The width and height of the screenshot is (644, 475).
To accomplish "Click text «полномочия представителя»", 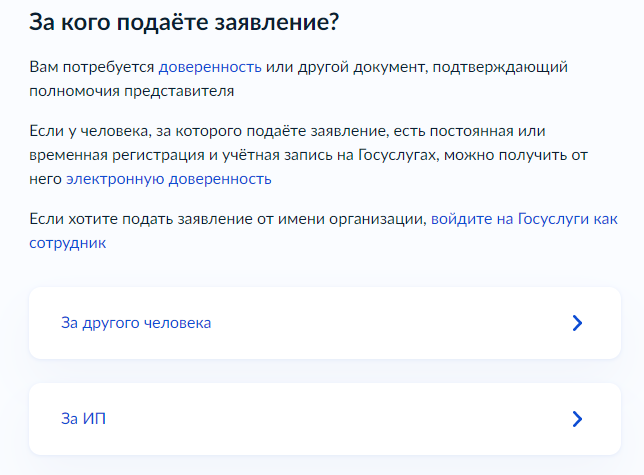I will click(132, 91).
